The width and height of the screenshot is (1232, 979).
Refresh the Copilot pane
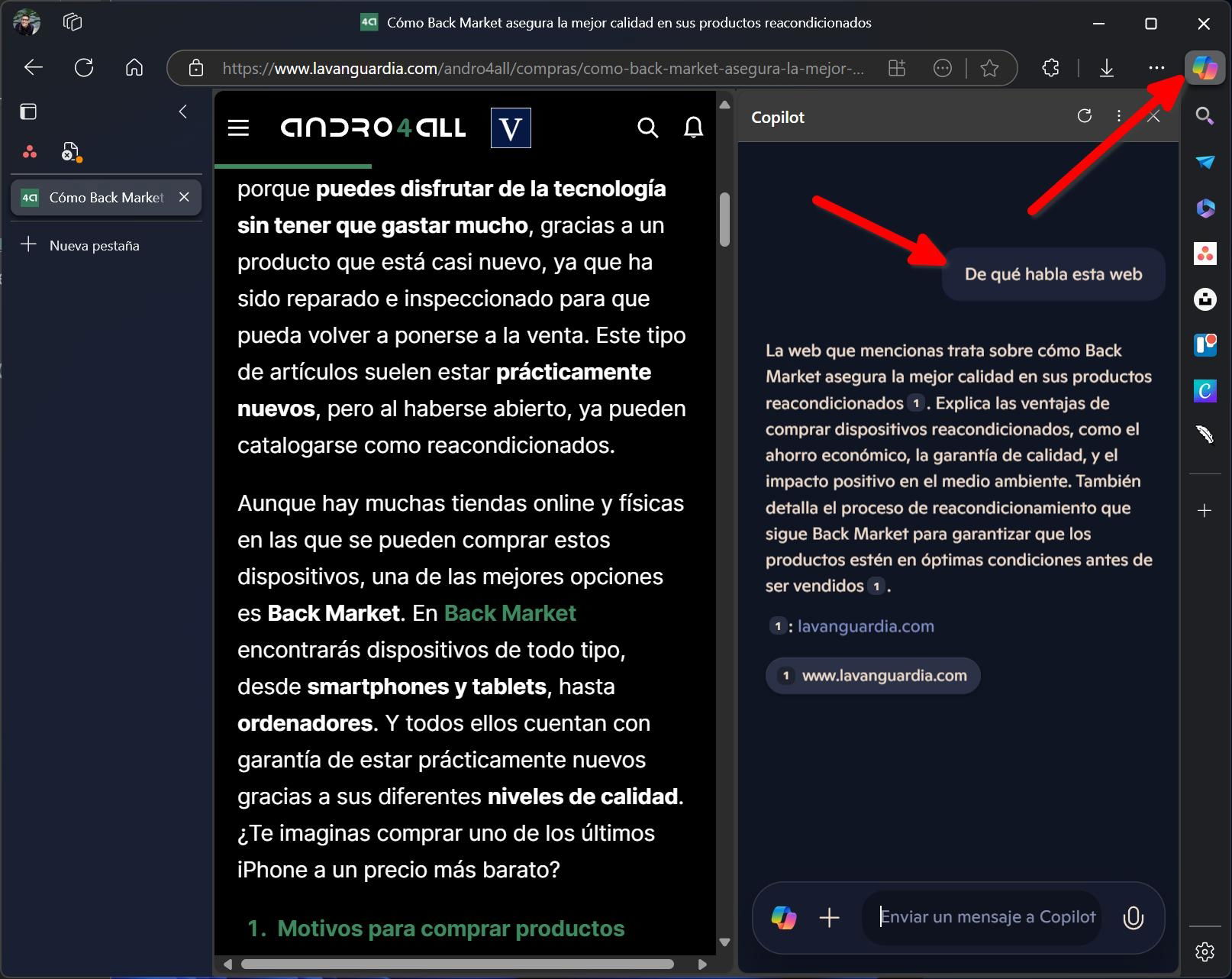[1084, 116]
